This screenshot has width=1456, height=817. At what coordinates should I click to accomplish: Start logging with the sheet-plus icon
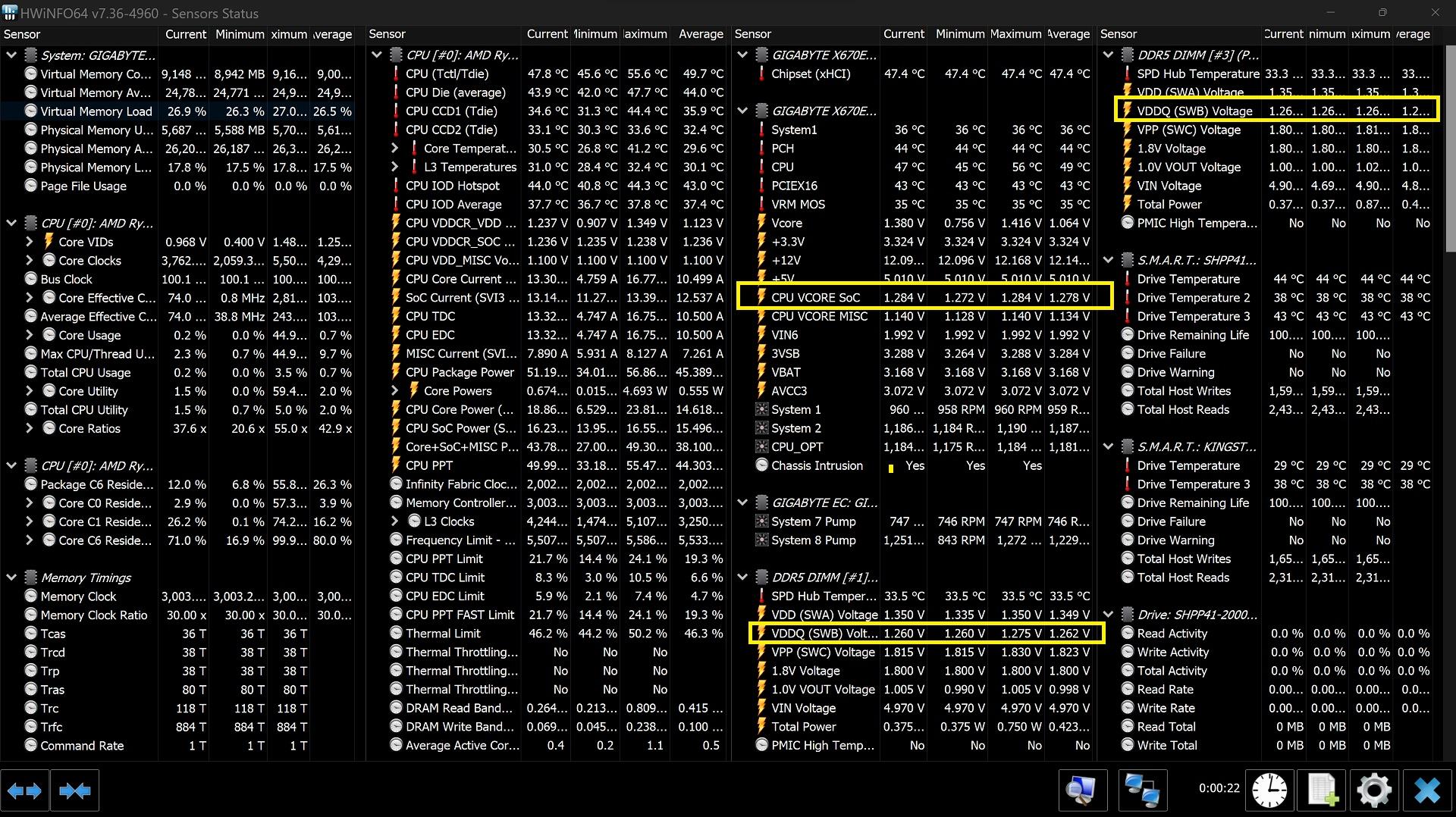click(x=1323, y=790)
